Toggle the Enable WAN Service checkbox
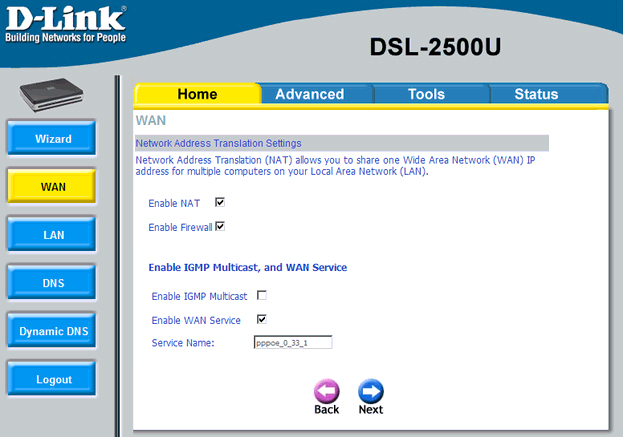Viewport: 623px width, 437px height. click(x=262, y=320)
